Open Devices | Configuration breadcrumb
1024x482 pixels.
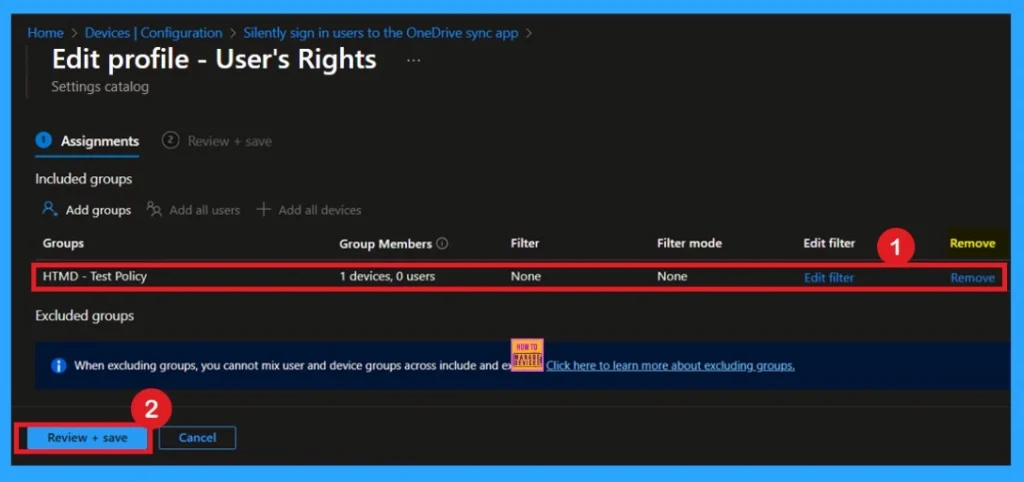pos(153,33)
